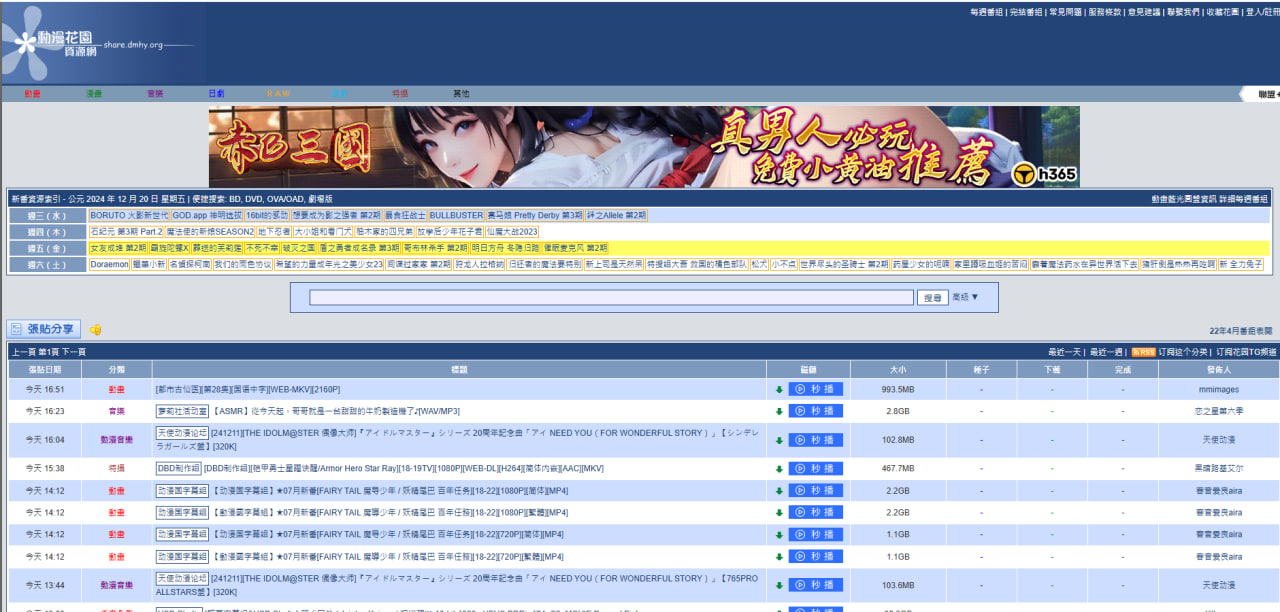Go to 下一頁 next page link
The height and width of the screenshot is (612, 1280).
coord(74,352)
